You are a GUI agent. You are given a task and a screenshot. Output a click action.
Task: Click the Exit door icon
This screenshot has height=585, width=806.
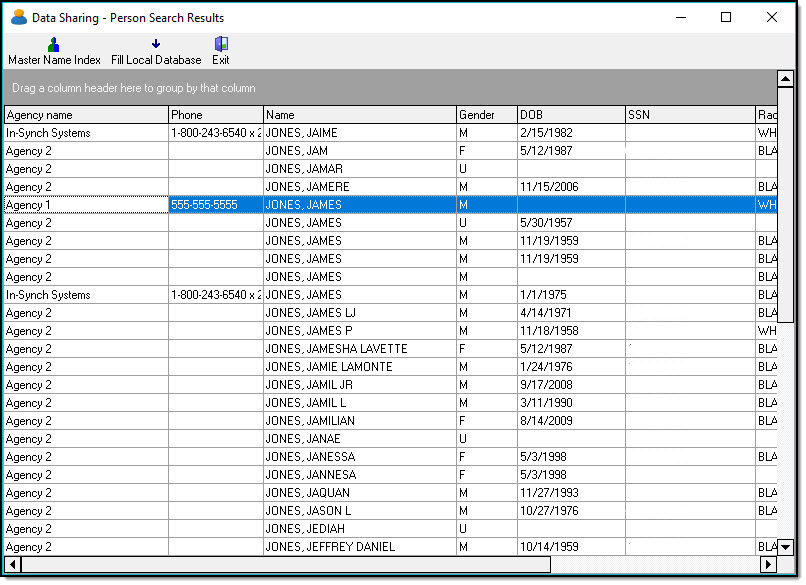pyautogui.click(x=221, y=44)
